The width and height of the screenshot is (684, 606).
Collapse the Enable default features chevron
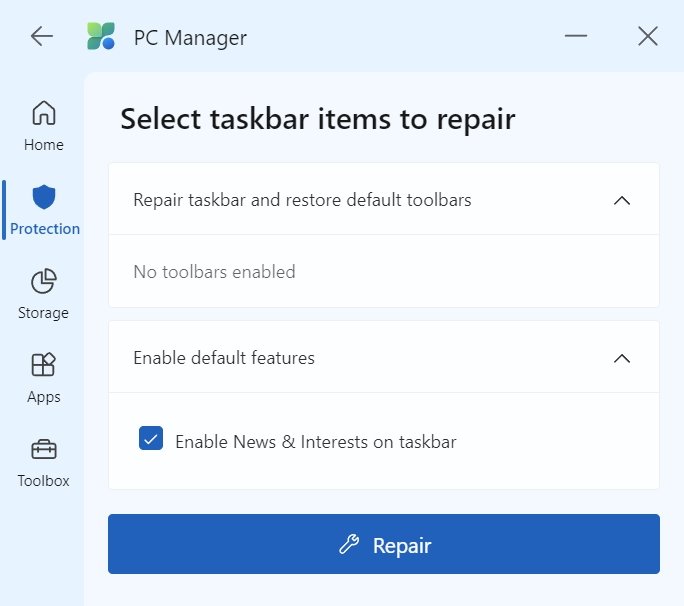point(621,358)
